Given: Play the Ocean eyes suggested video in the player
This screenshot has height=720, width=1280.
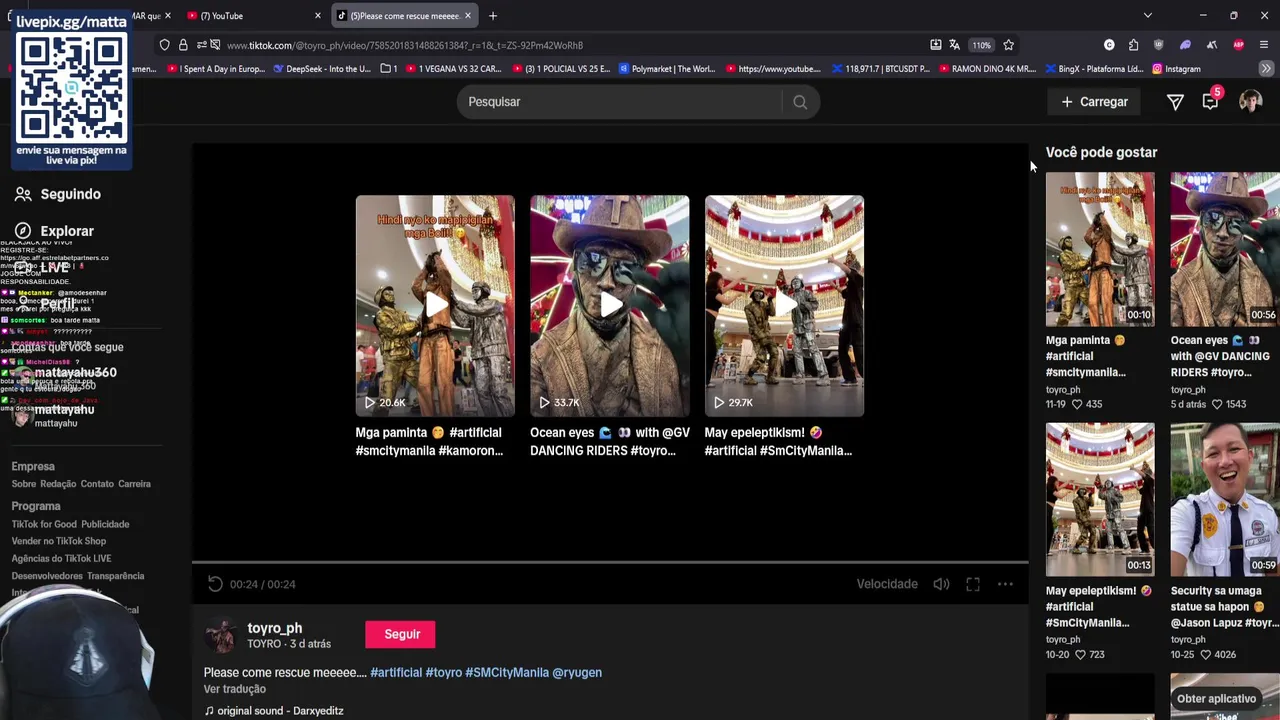Looking at the screenshot, I should pos(610,305).
